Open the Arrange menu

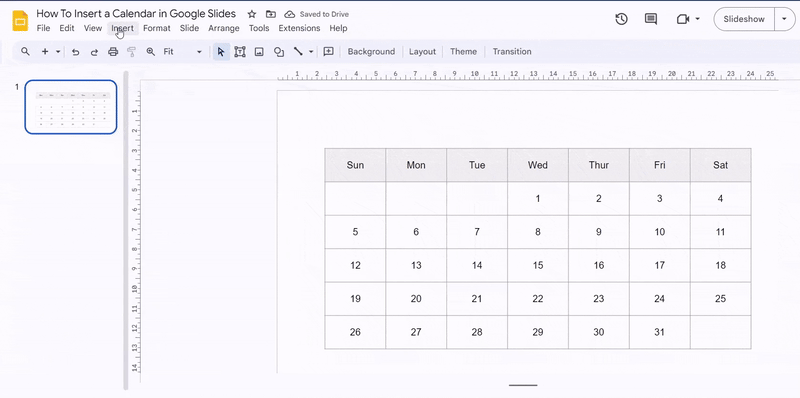tap(223, 28)
